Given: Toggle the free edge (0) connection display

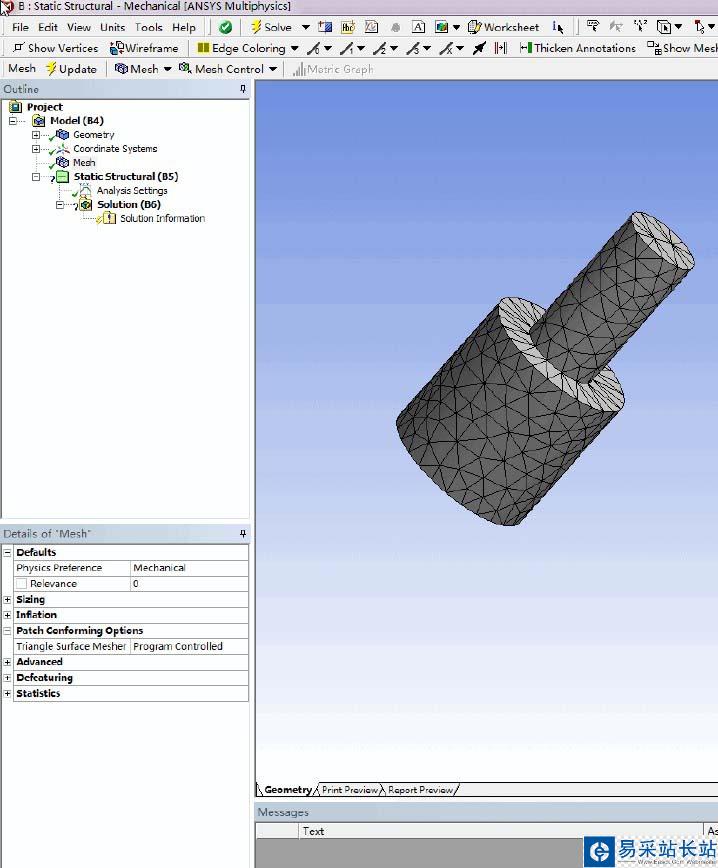Looking at the screenshot, I should 314,49.
